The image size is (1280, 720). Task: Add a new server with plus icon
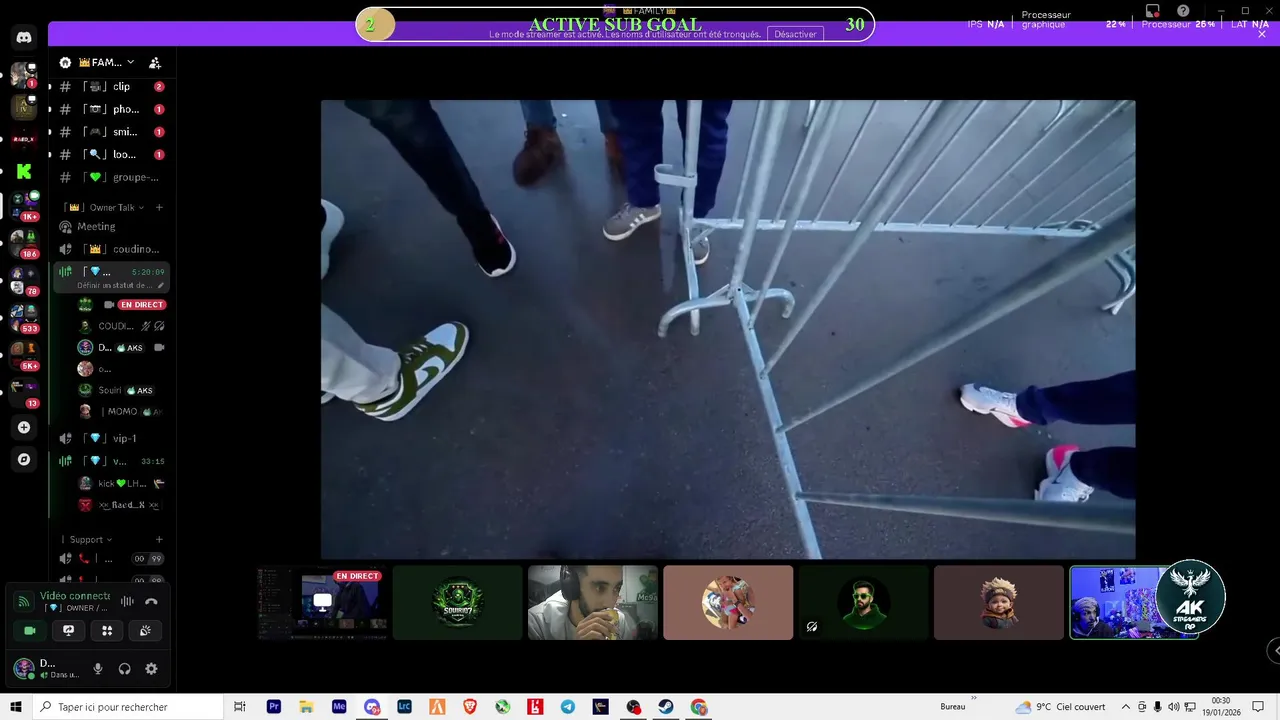pos(24,427)
